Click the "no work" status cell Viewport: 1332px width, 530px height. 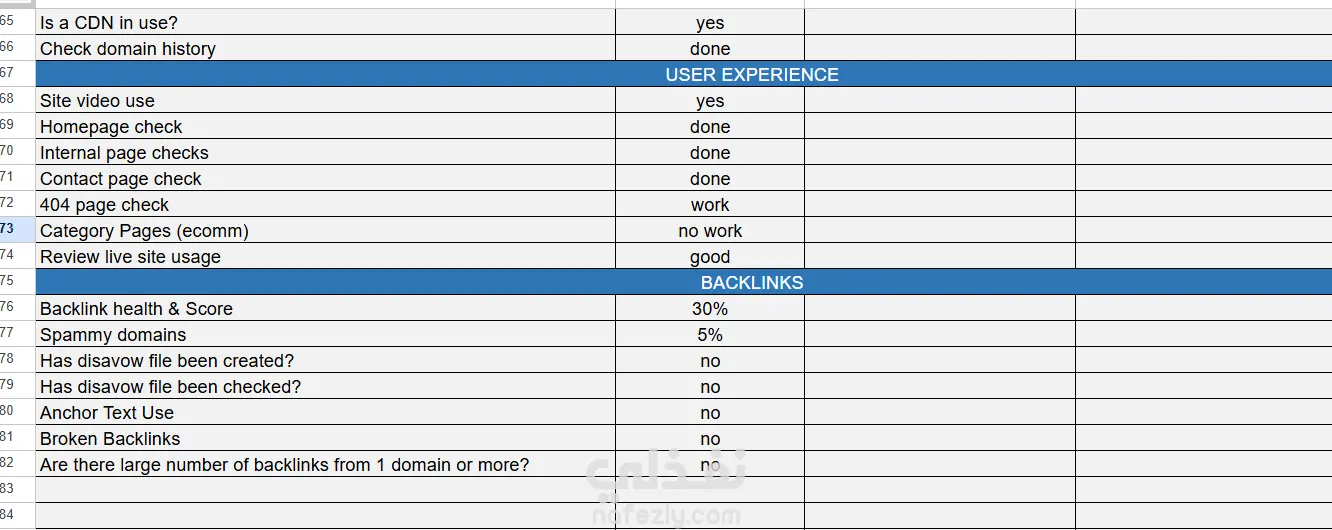pos(710,231)
